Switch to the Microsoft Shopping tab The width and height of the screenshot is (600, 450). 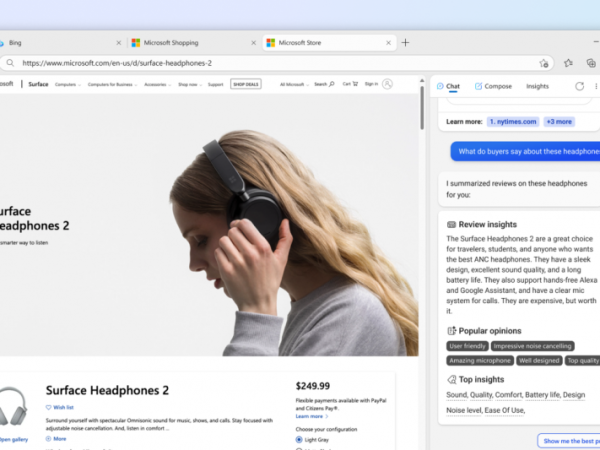click(193, 43)
